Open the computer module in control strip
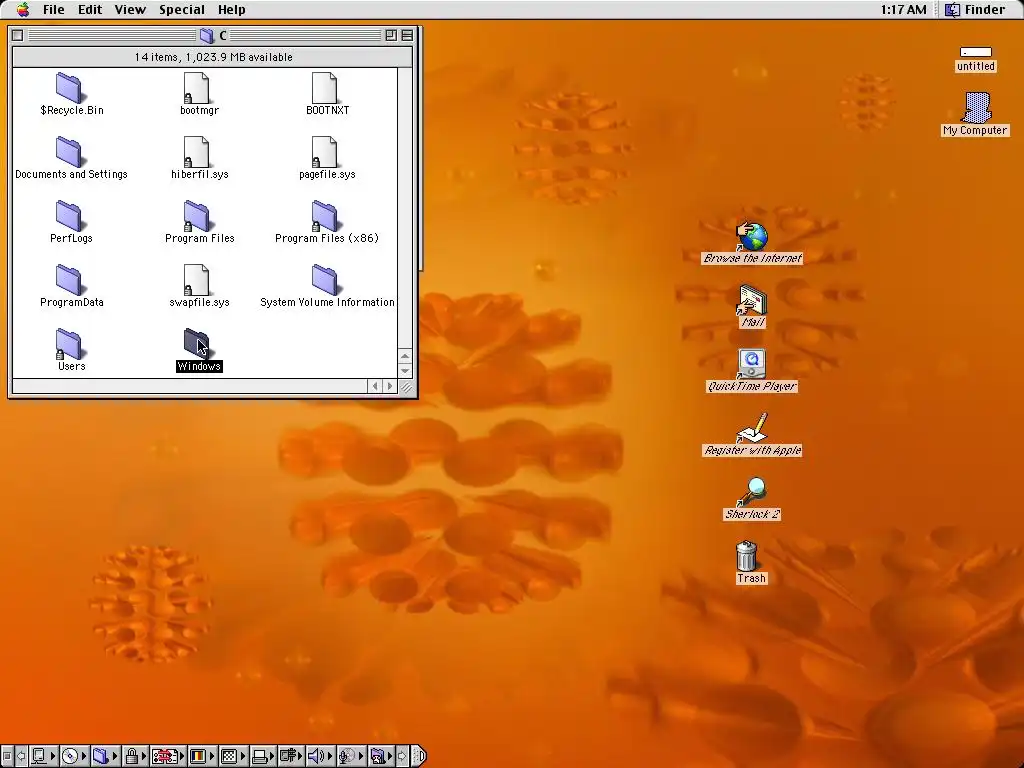This screenshot has height=768, width=1024. [44, 756]
